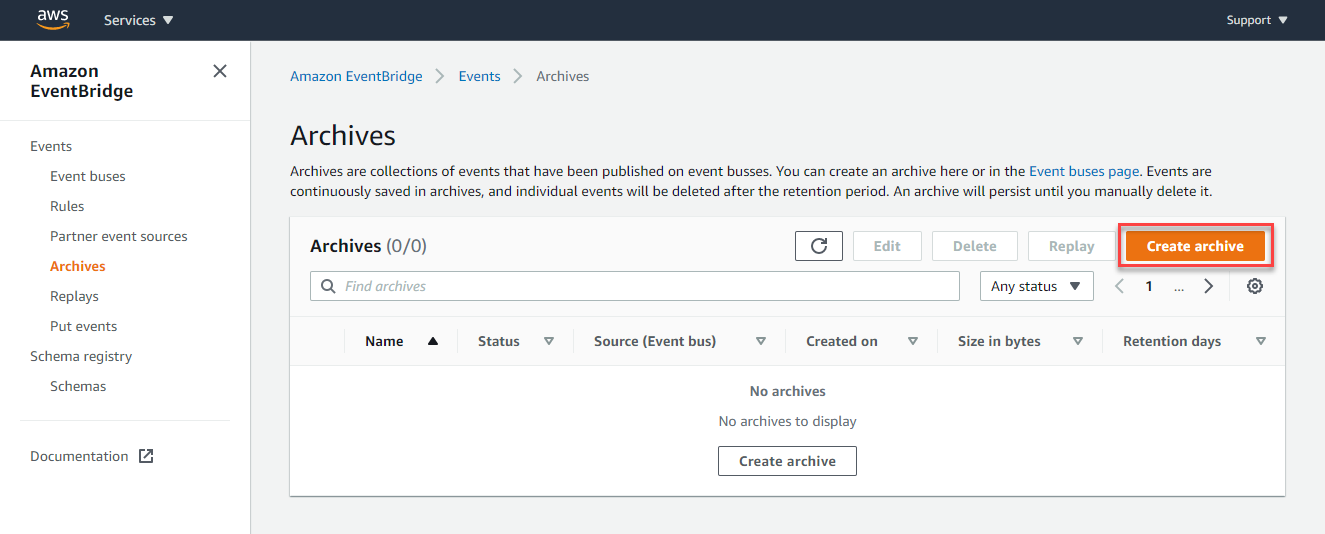This screenshot has width=1325, height=534.
Task: Open the Event buses page link
Action: point(1084,171)
